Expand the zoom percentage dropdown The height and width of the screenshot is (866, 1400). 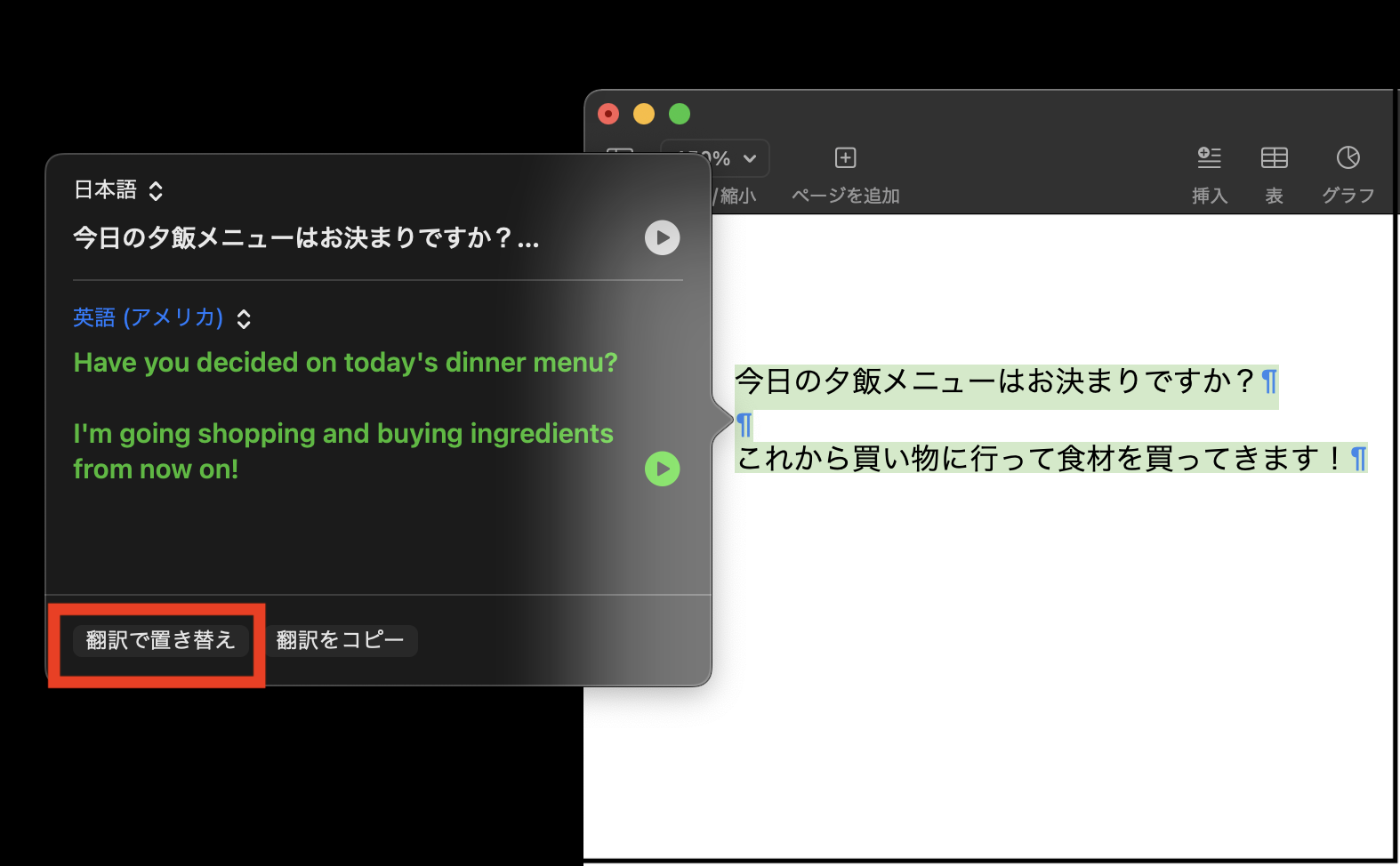748,159
